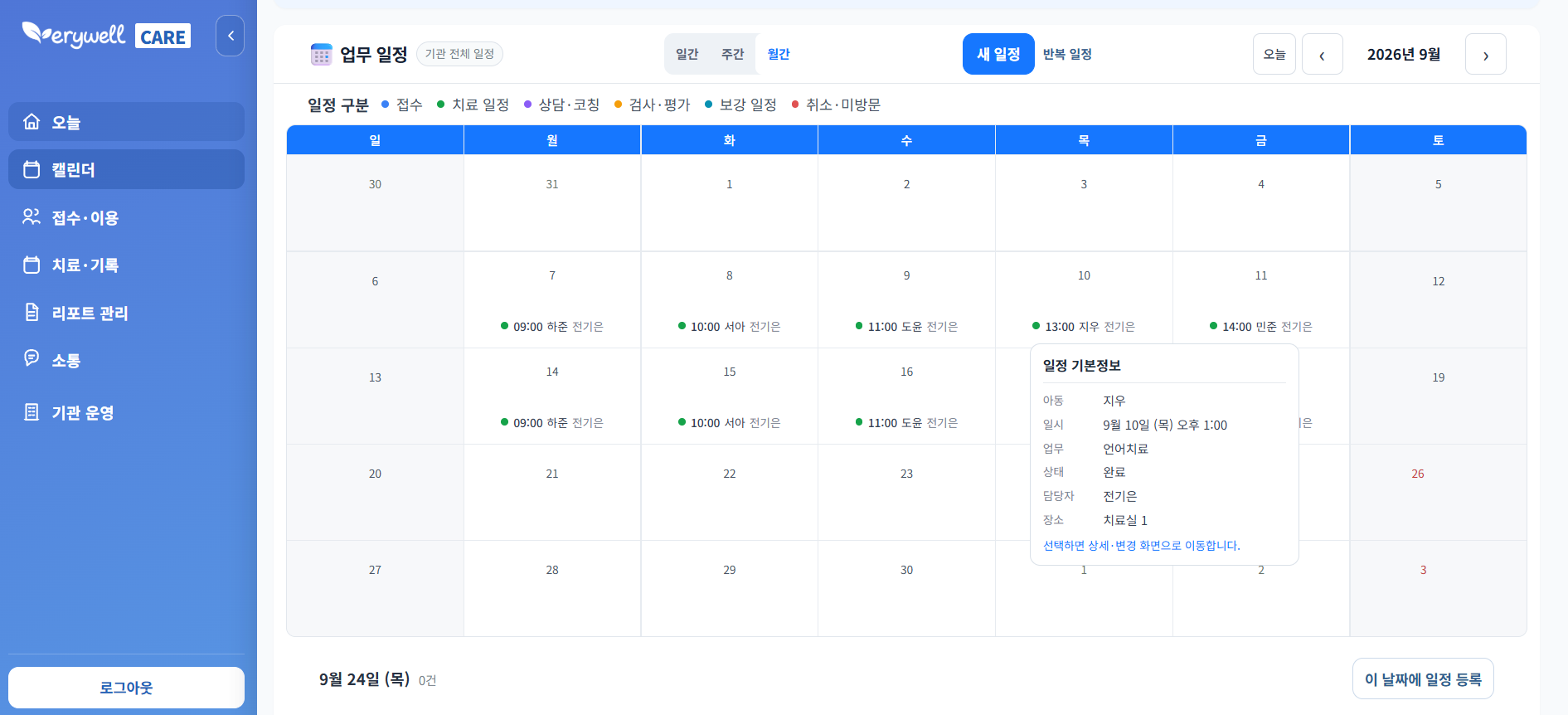Click the green 치료 일정 legend dot
This screenshot has width=1568, height=715.
click(440, 105)
